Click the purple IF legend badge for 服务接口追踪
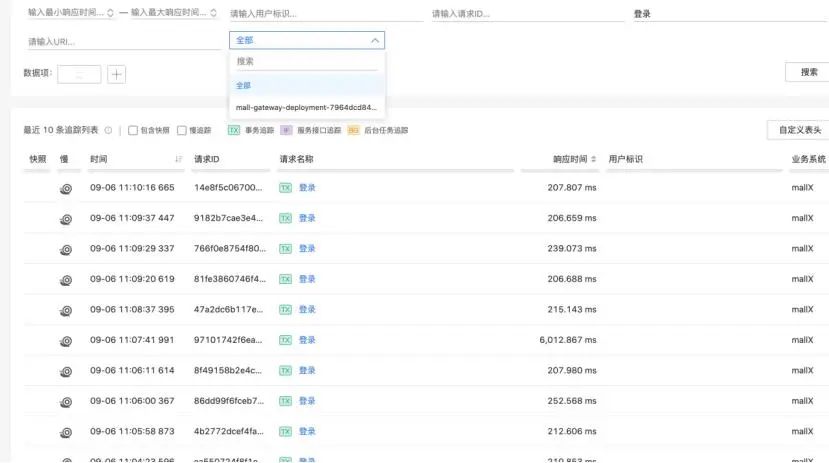 pyautogui.click(x=286, y=130)
